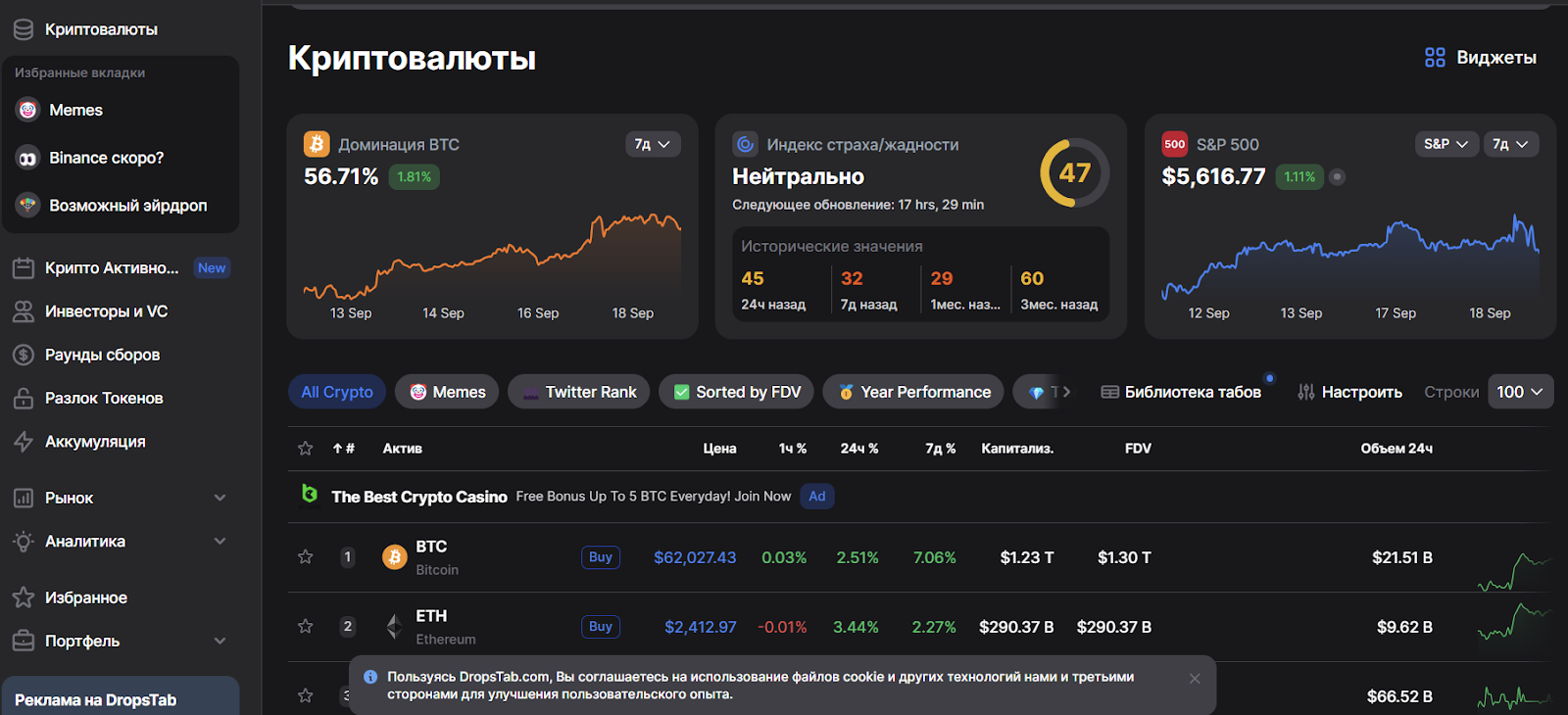The height and width of the screenshot is (715, 1568).
Task: Open Библиотека табов library
Action: coord(1181,392)
